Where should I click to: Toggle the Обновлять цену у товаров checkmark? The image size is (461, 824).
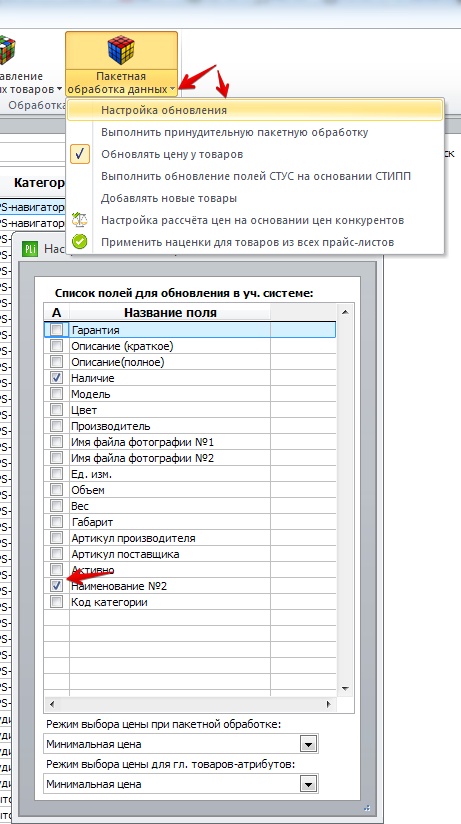pyautogui.click(x=80, y=154)
